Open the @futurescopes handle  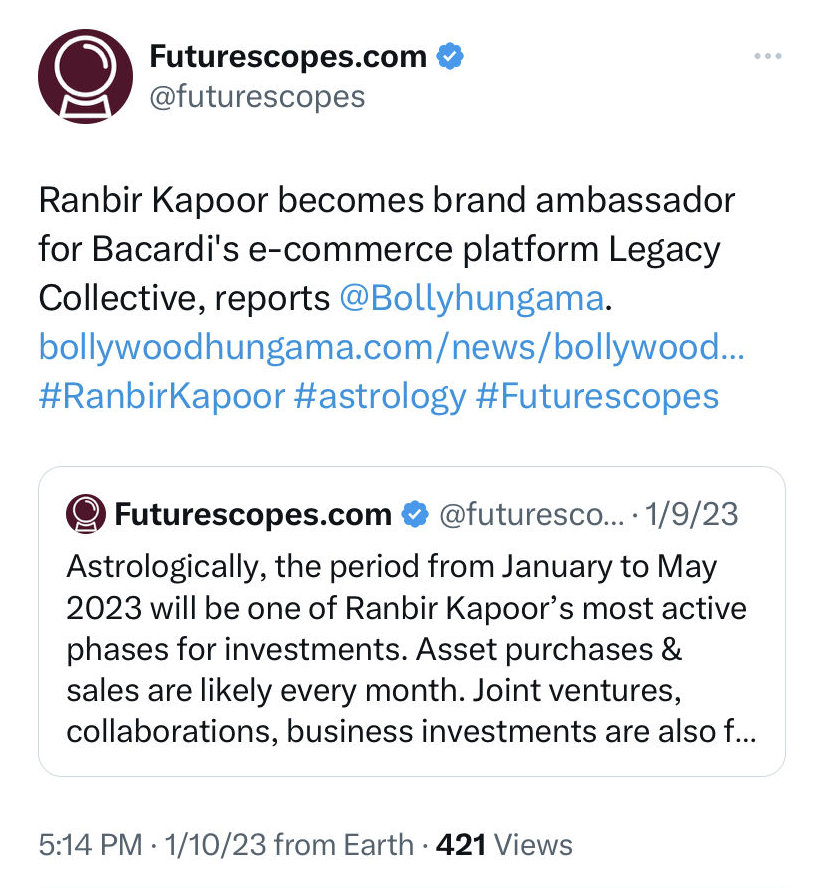pos(257,97)
